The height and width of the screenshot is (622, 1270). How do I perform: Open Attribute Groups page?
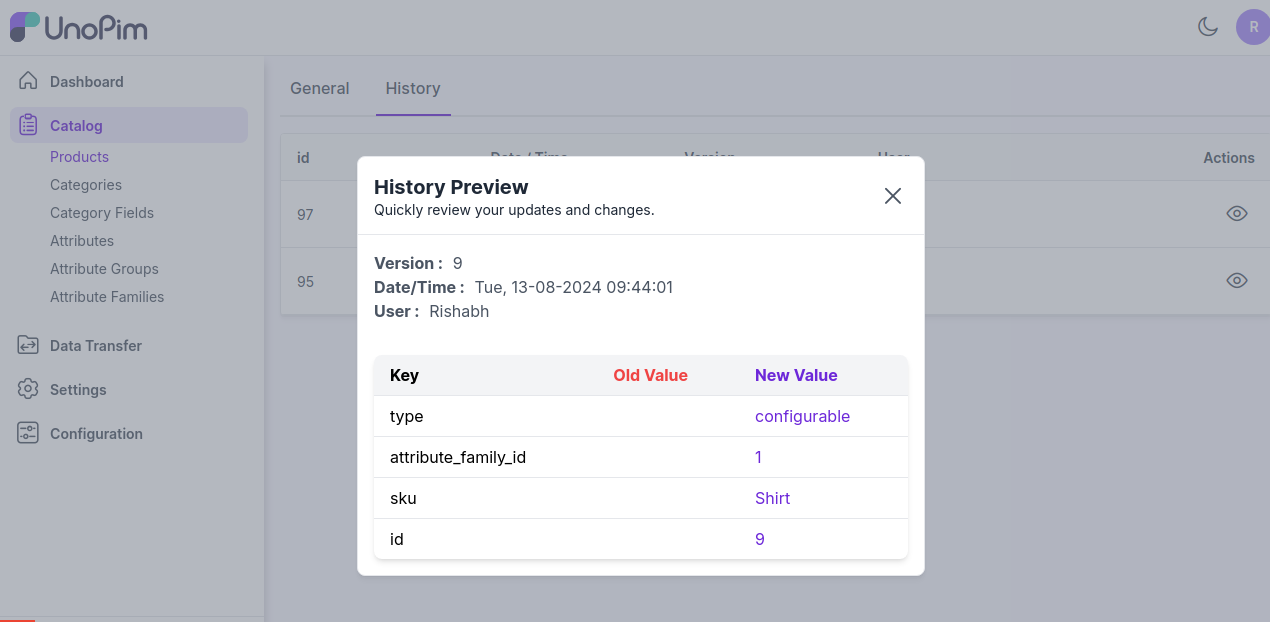point(104,269)
